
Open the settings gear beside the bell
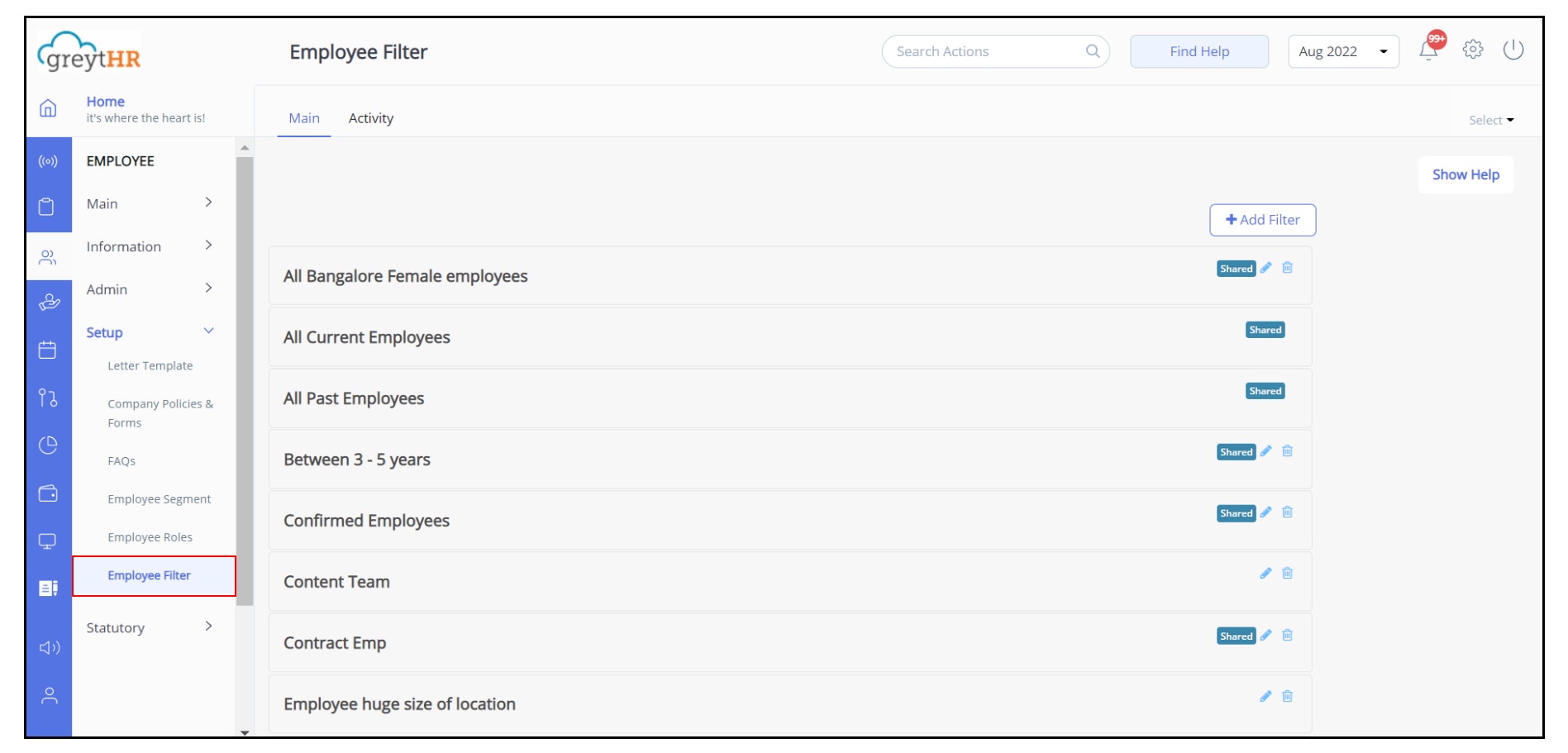click(x=1473, y=50)
